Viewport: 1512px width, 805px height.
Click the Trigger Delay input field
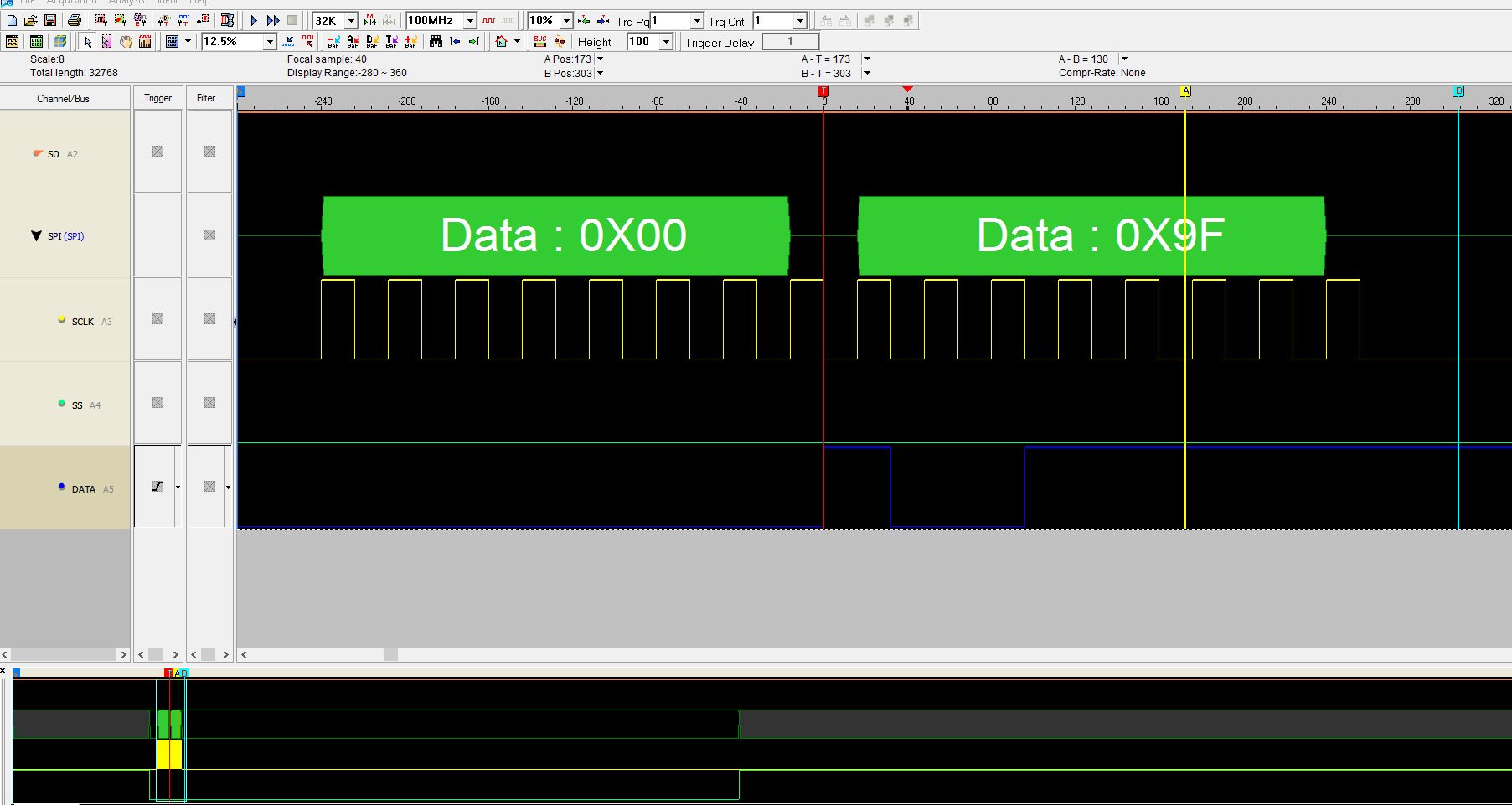790,42
